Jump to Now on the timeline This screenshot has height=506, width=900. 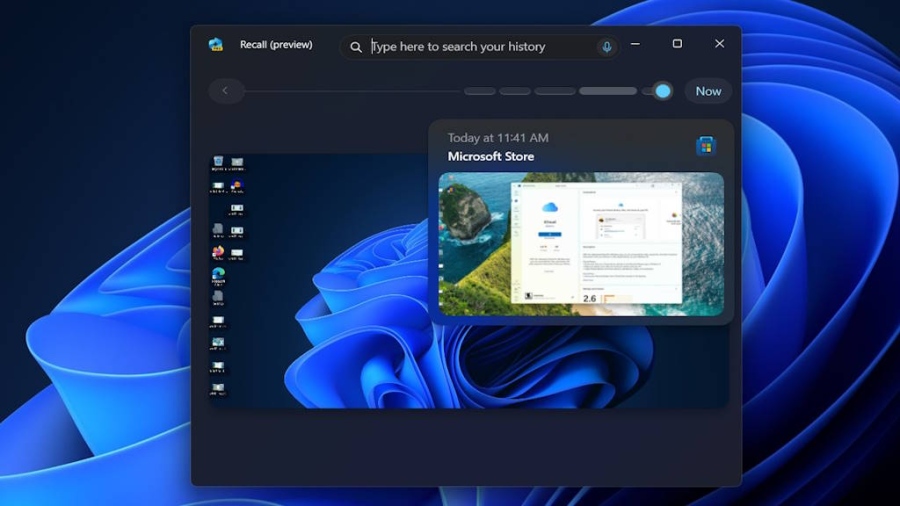coord(708,91)
